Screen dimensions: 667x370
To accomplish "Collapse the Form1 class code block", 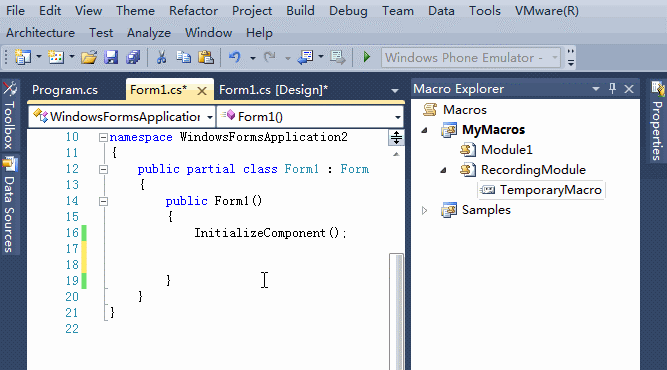I will [x=103, y=170].
